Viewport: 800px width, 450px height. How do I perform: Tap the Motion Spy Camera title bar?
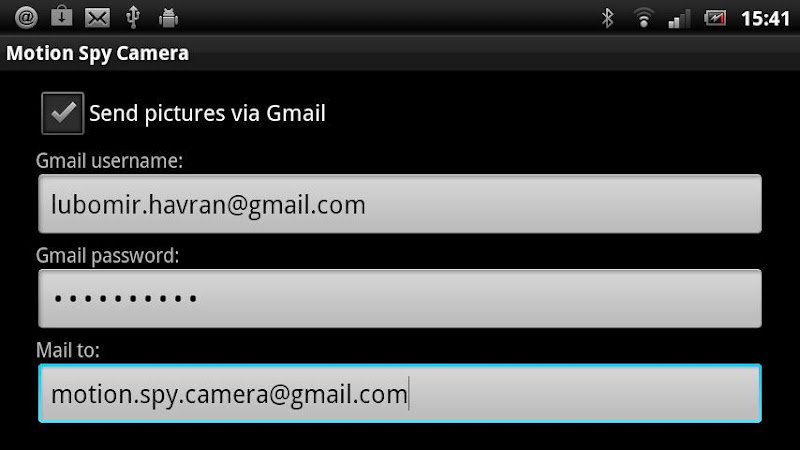point(400,53)
